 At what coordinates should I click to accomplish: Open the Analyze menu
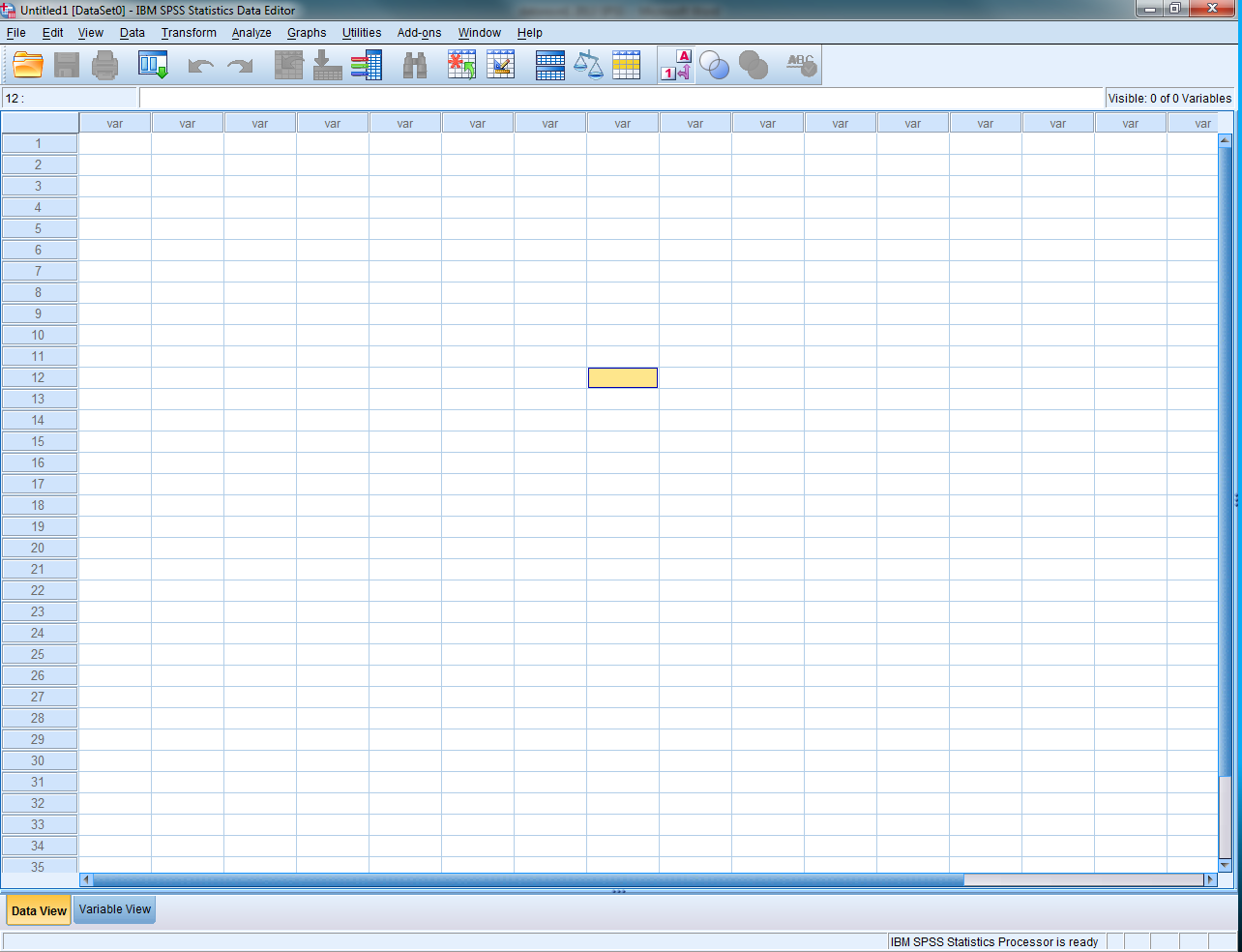click(x=251, y=33)
